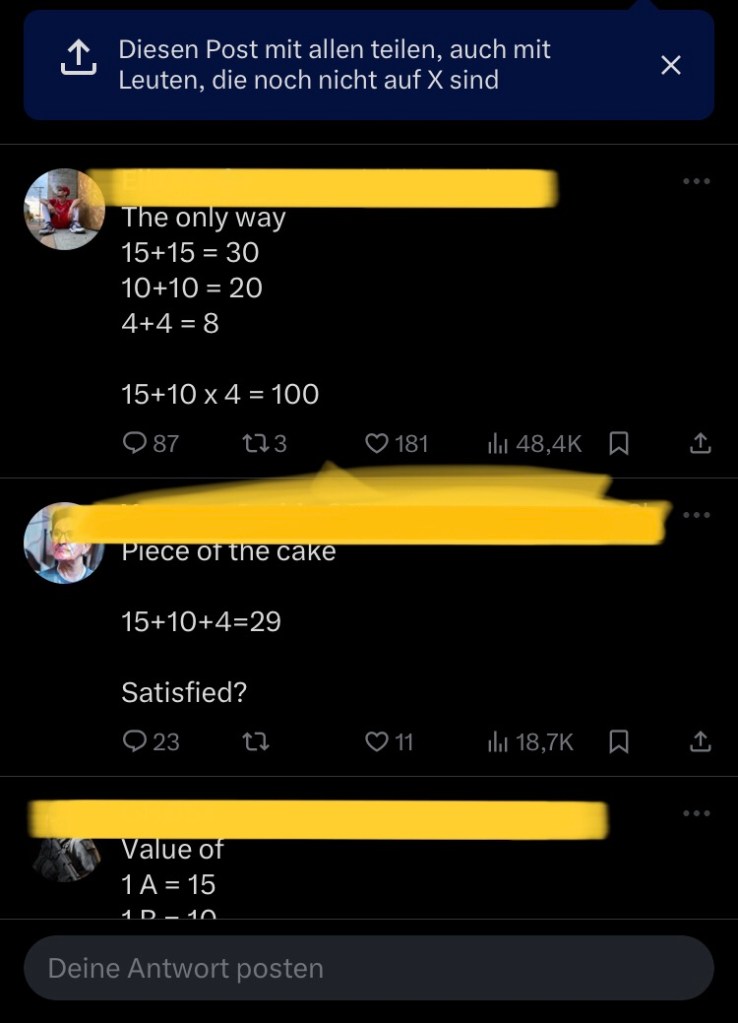Repost the "Piece of the cake" reply
This screenshot has width=738, height=1023.
(x=255, y=742)
